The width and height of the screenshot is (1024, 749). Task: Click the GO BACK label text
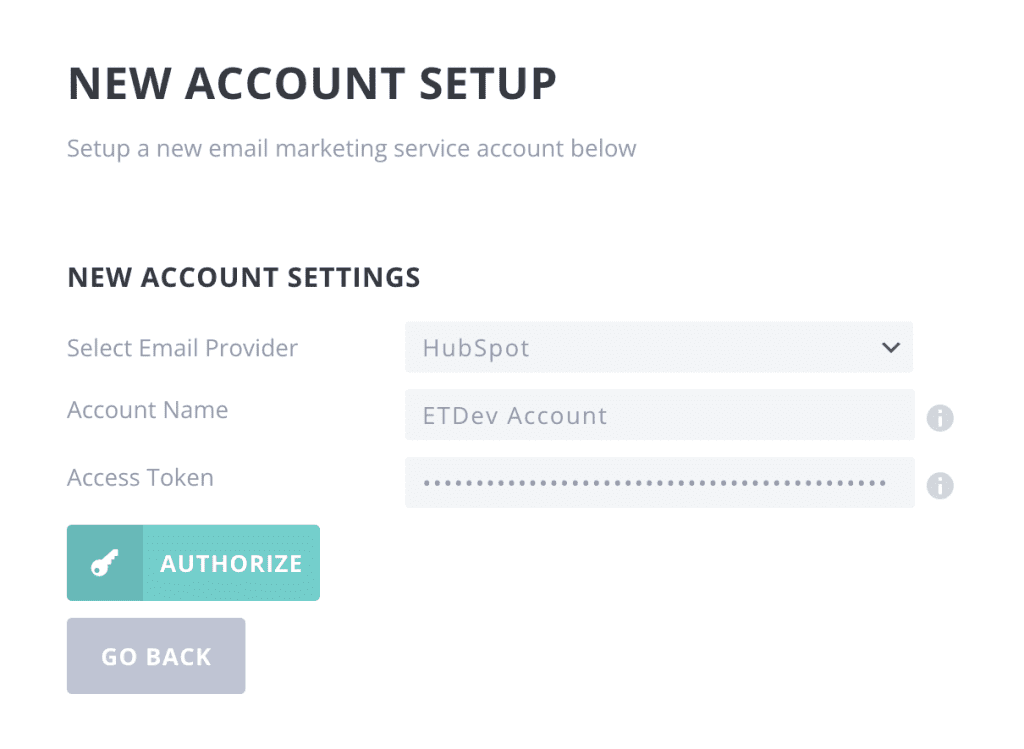point(156,657)
